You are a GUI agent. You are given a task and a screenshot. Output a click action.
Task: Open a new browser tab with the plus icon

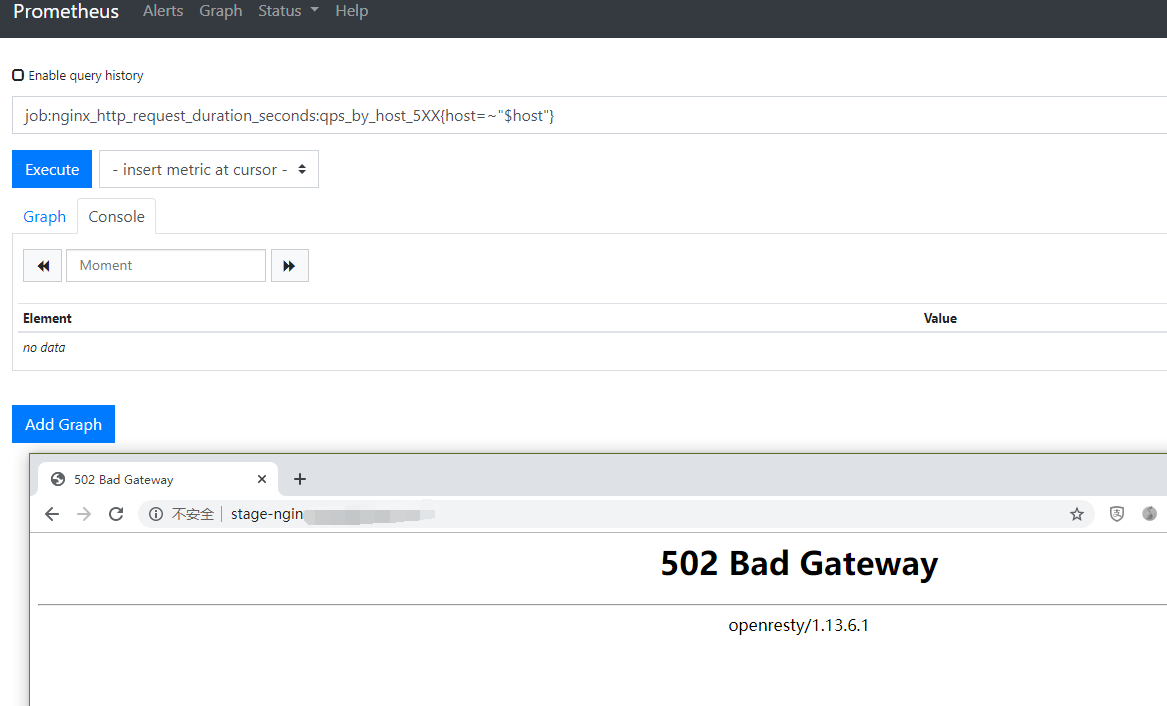point(300,479)
